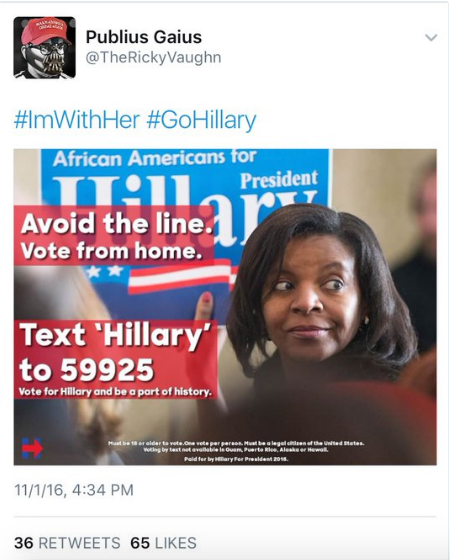Click the 11/1/16, 4:34 PM timestamp
Image resolution: width=450 pixels, height=560 pixels.
point(74,490)
